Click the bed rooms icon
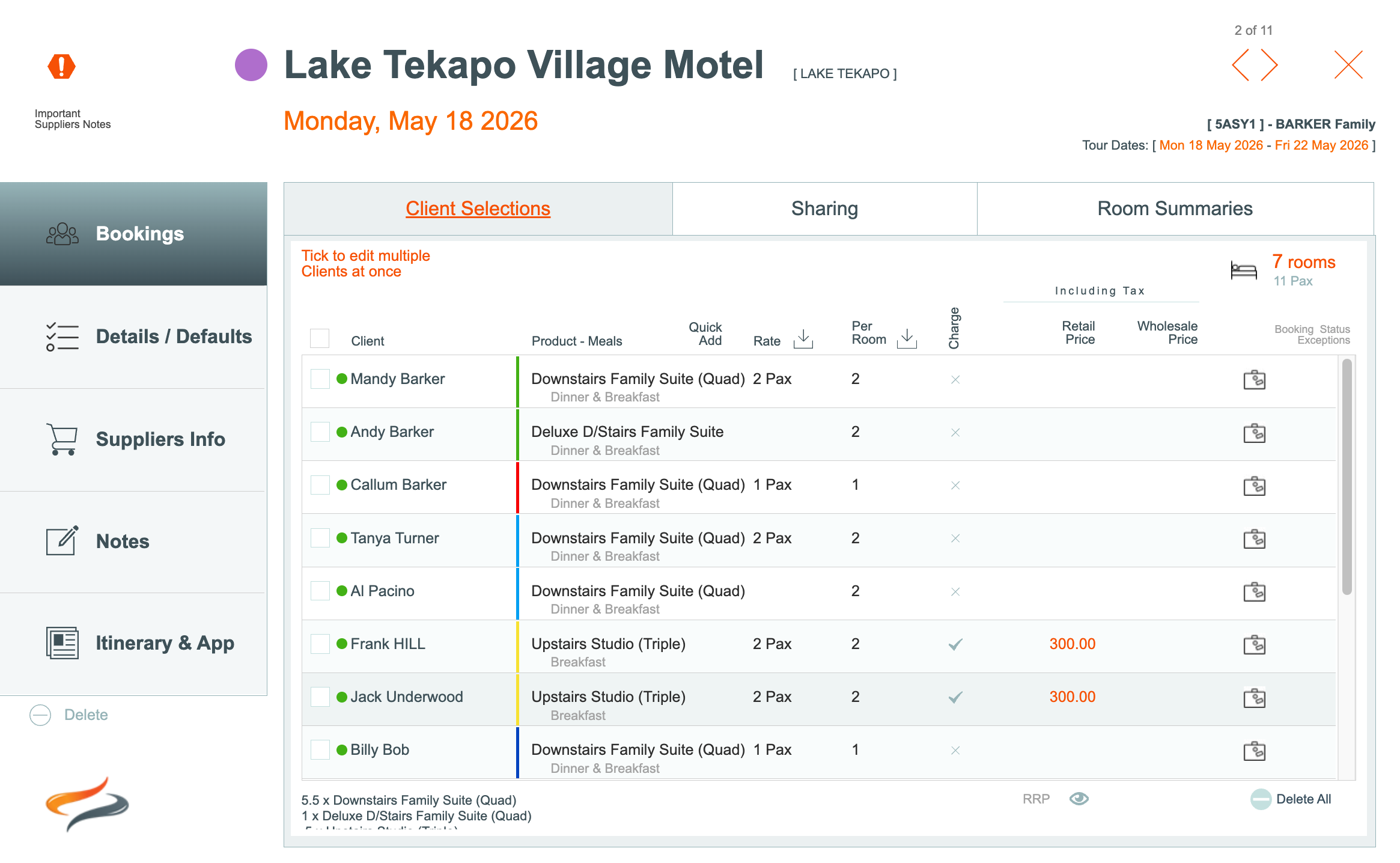The height and width of the screenshot is (863, 1400). [1243, 270]
